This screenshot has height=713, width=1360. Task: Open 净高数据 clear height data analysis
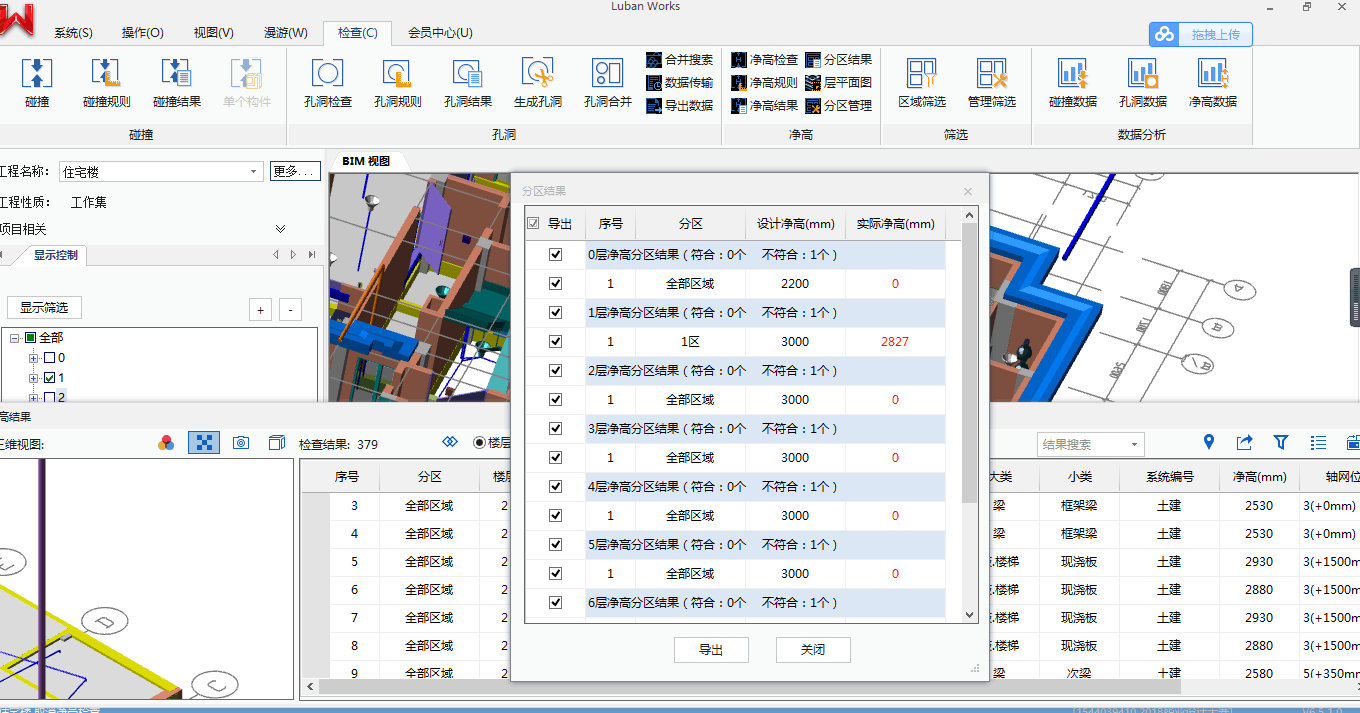click(x=1212, y=83)
